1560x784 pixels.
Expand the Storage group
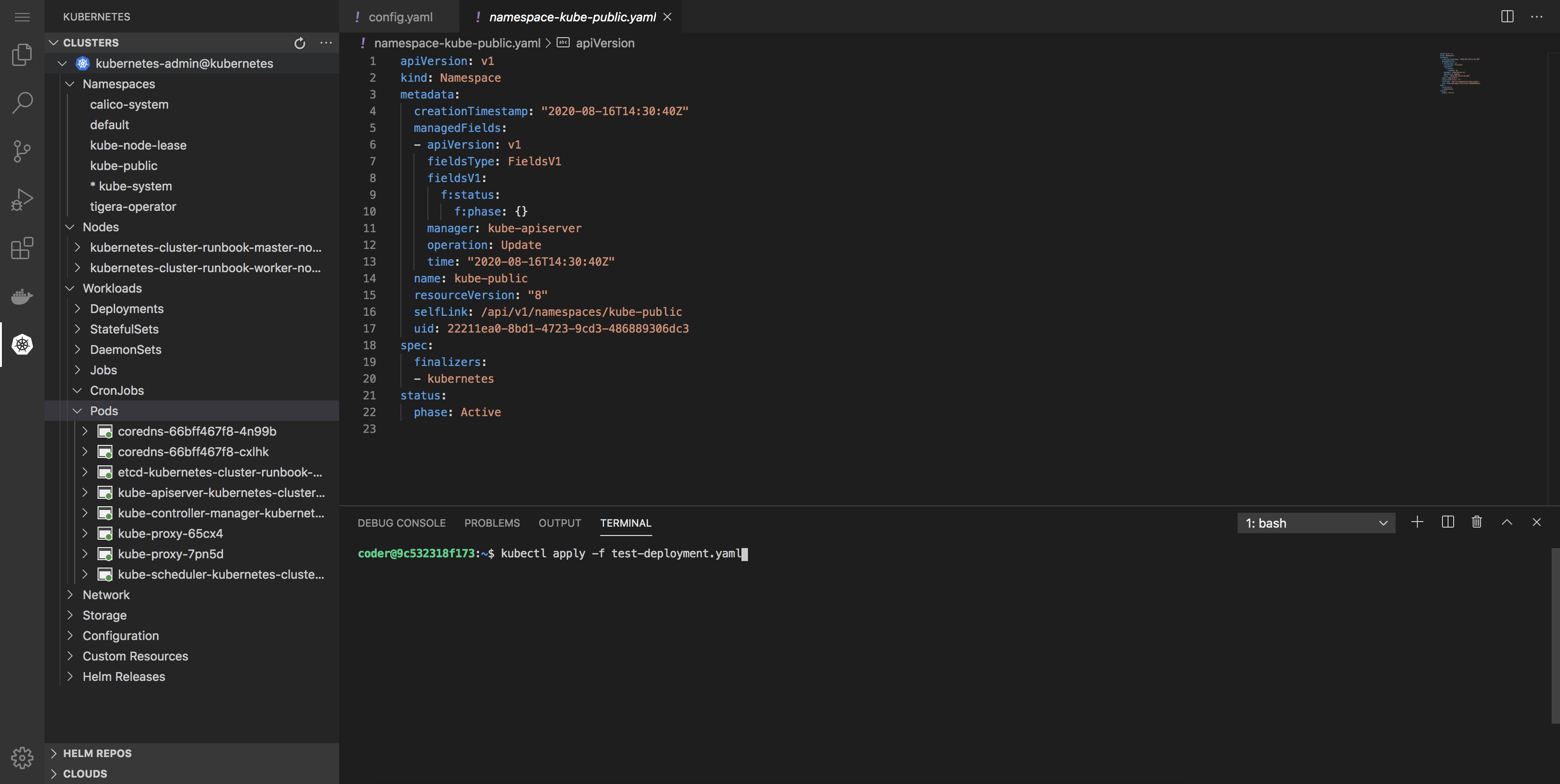(x=70, y=615)
